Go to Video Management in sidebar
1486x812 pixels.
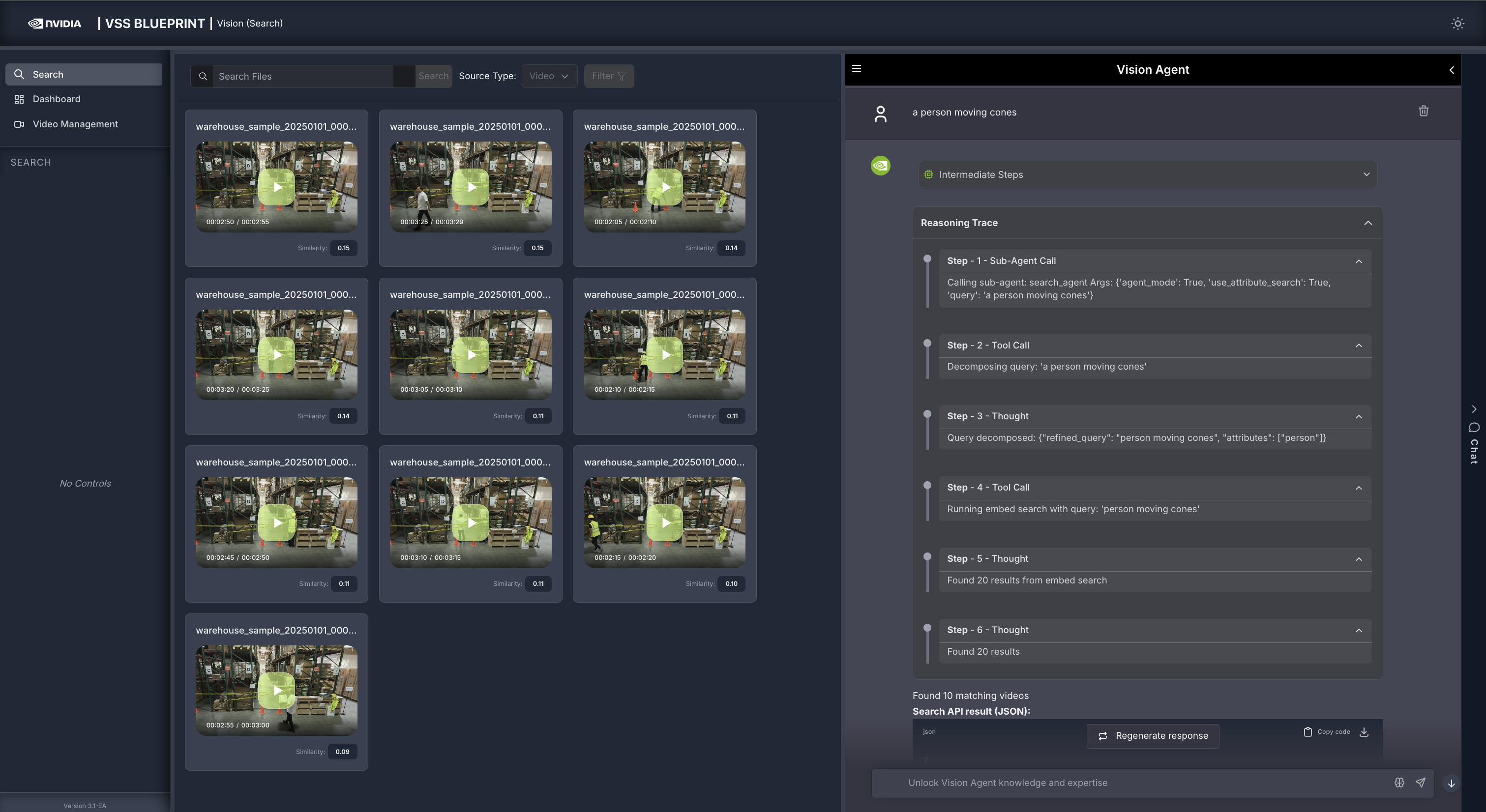(75, 124)
